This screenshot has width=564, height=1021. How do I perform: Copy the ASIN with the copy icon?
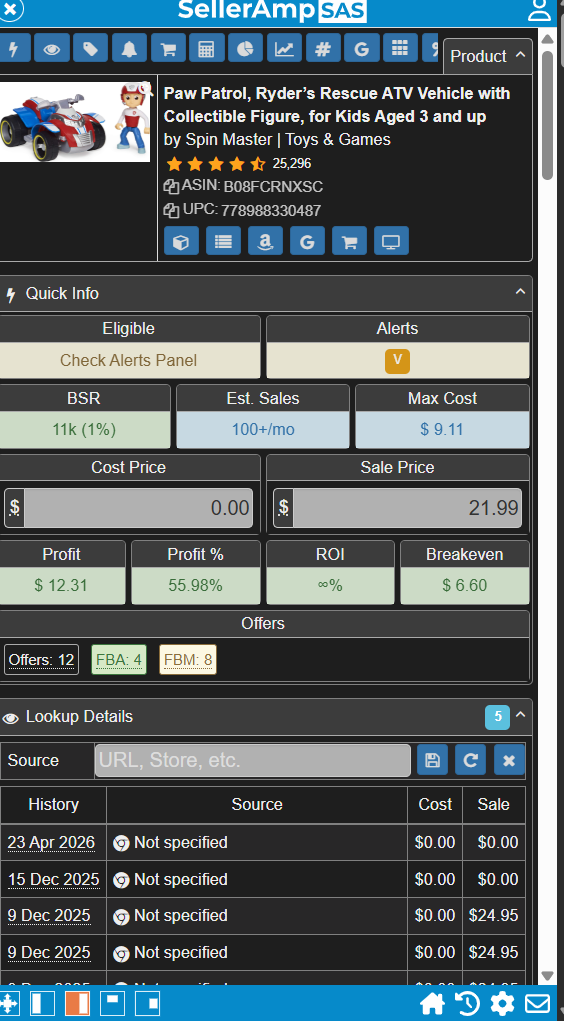click(x=171, y=187)
